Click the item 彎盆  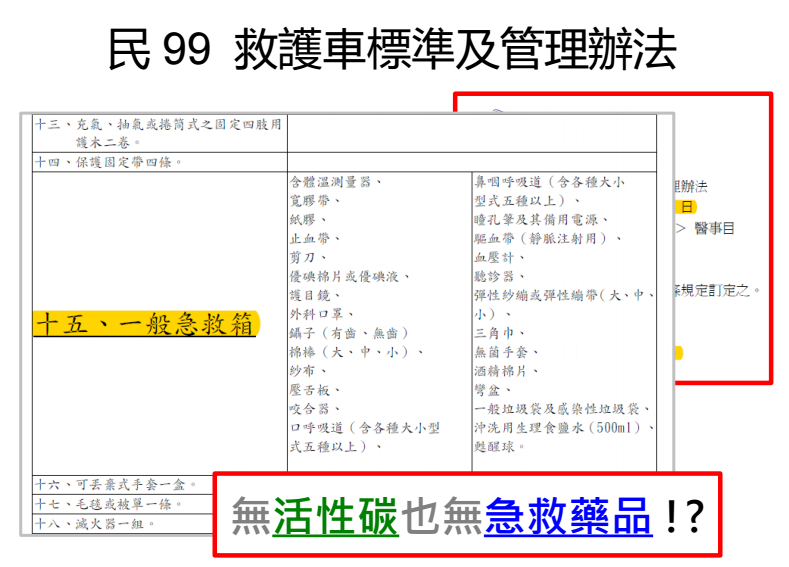pos(488,390)
